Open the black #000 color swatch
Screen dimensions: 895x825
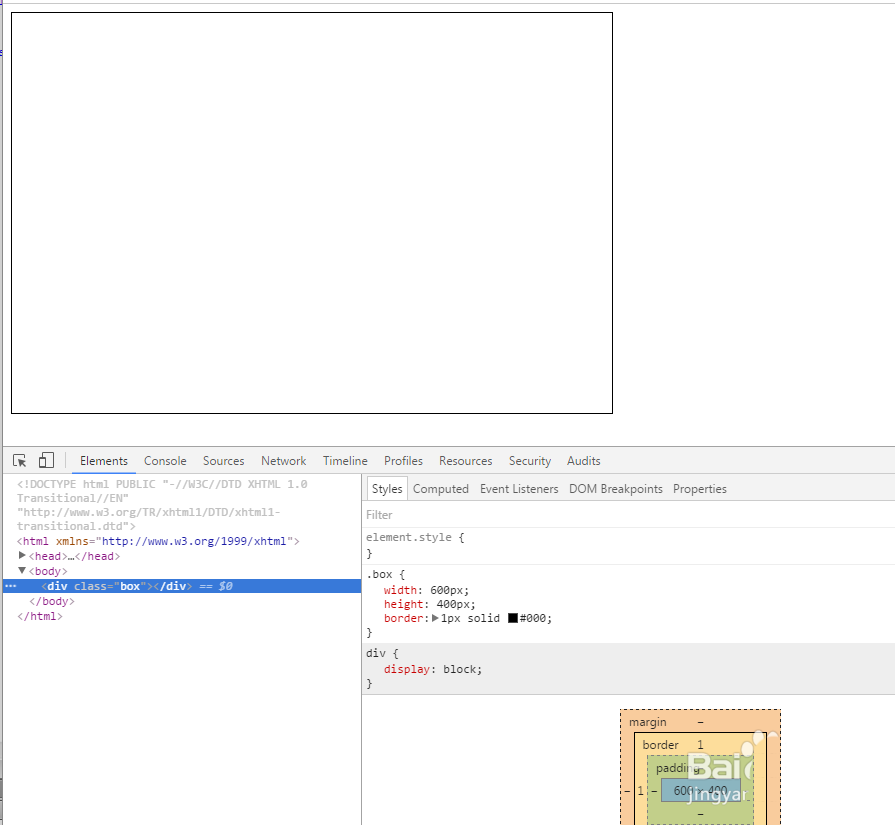pyautogui.click(x=513, y=618)
